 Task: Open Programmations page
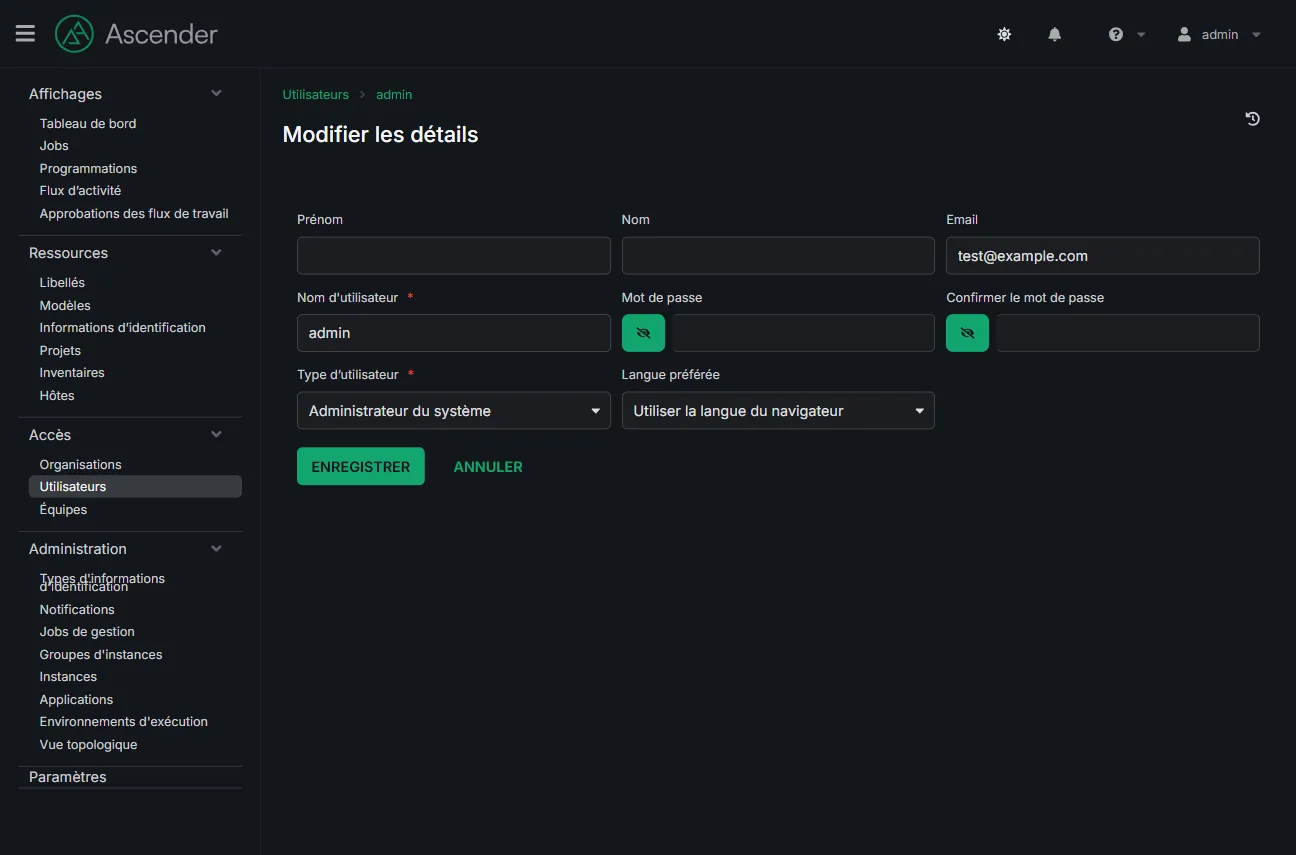88,168
